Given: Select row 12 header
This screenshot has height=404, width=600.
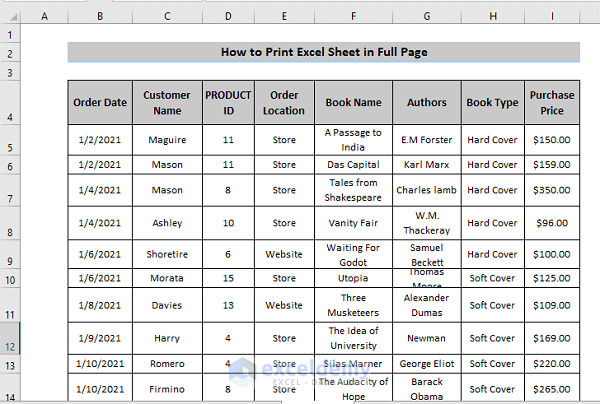Looking at the screenshot, I should [x=10, y=338].
